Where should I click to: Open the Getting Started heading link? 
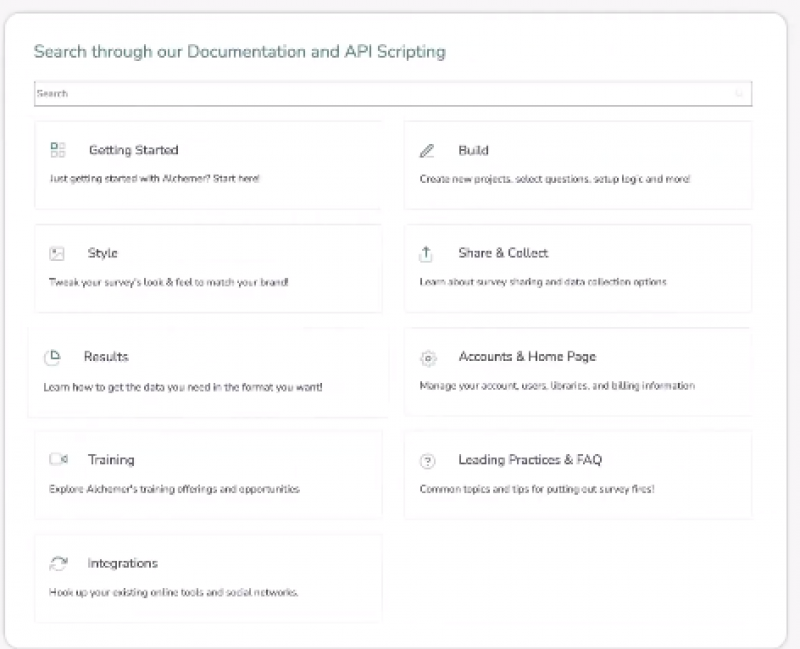click(133, 150)
